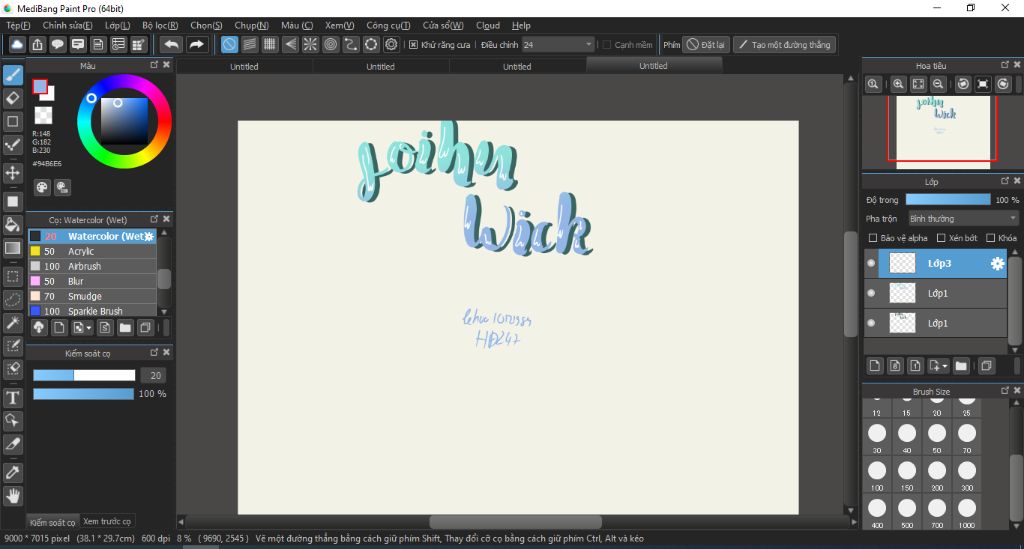Pick brush size 100 in the Brush Size panel
Screen dimensions: 1024x549
[876, 475]
